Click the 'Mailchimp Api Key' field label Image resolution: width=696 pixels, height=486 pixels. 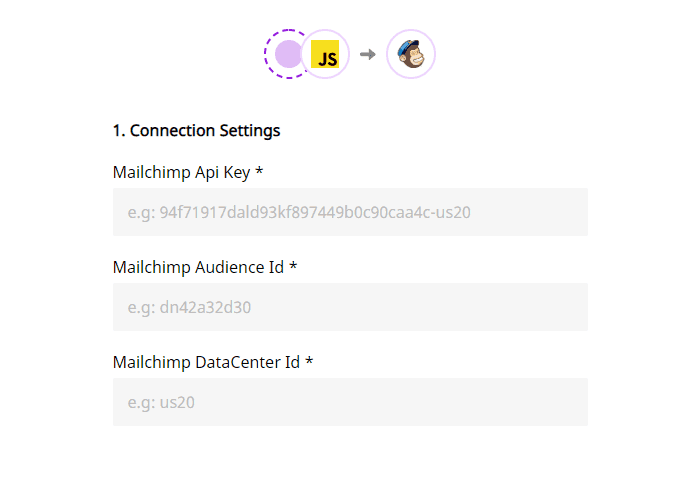coord(181,172)
